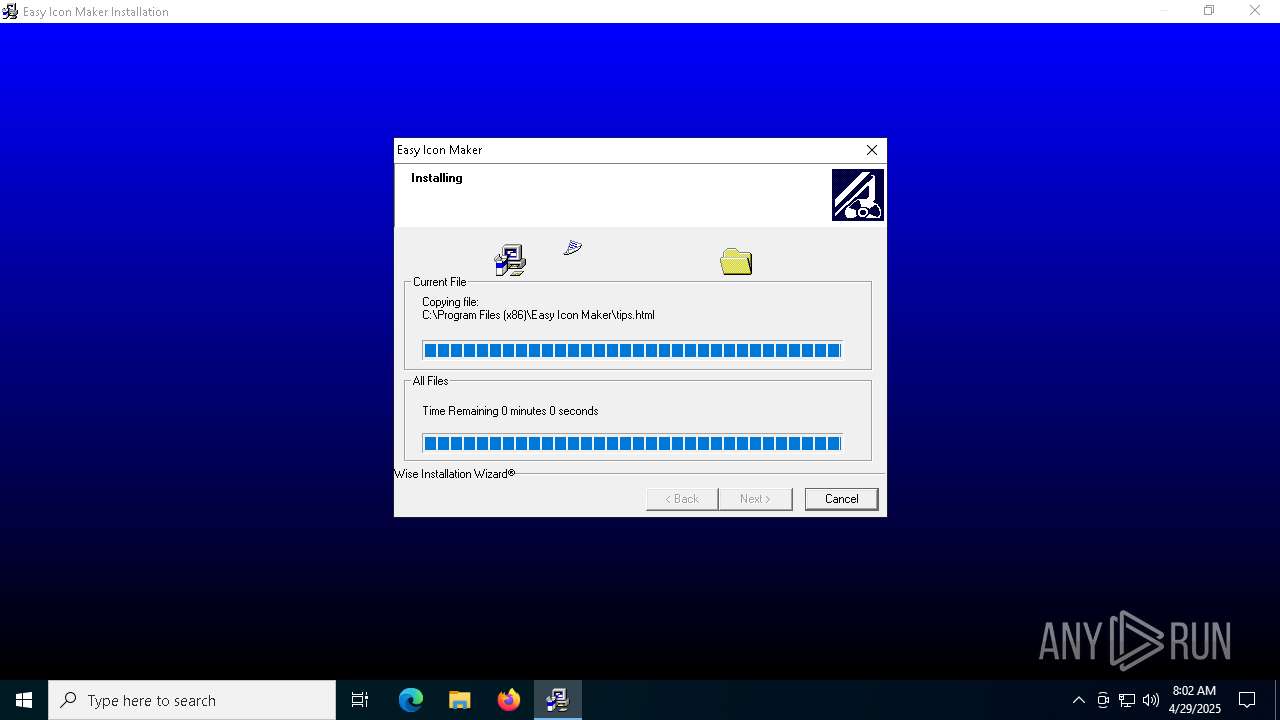
Task: Click the 'Installing' heading
Action: click(437, 178)
